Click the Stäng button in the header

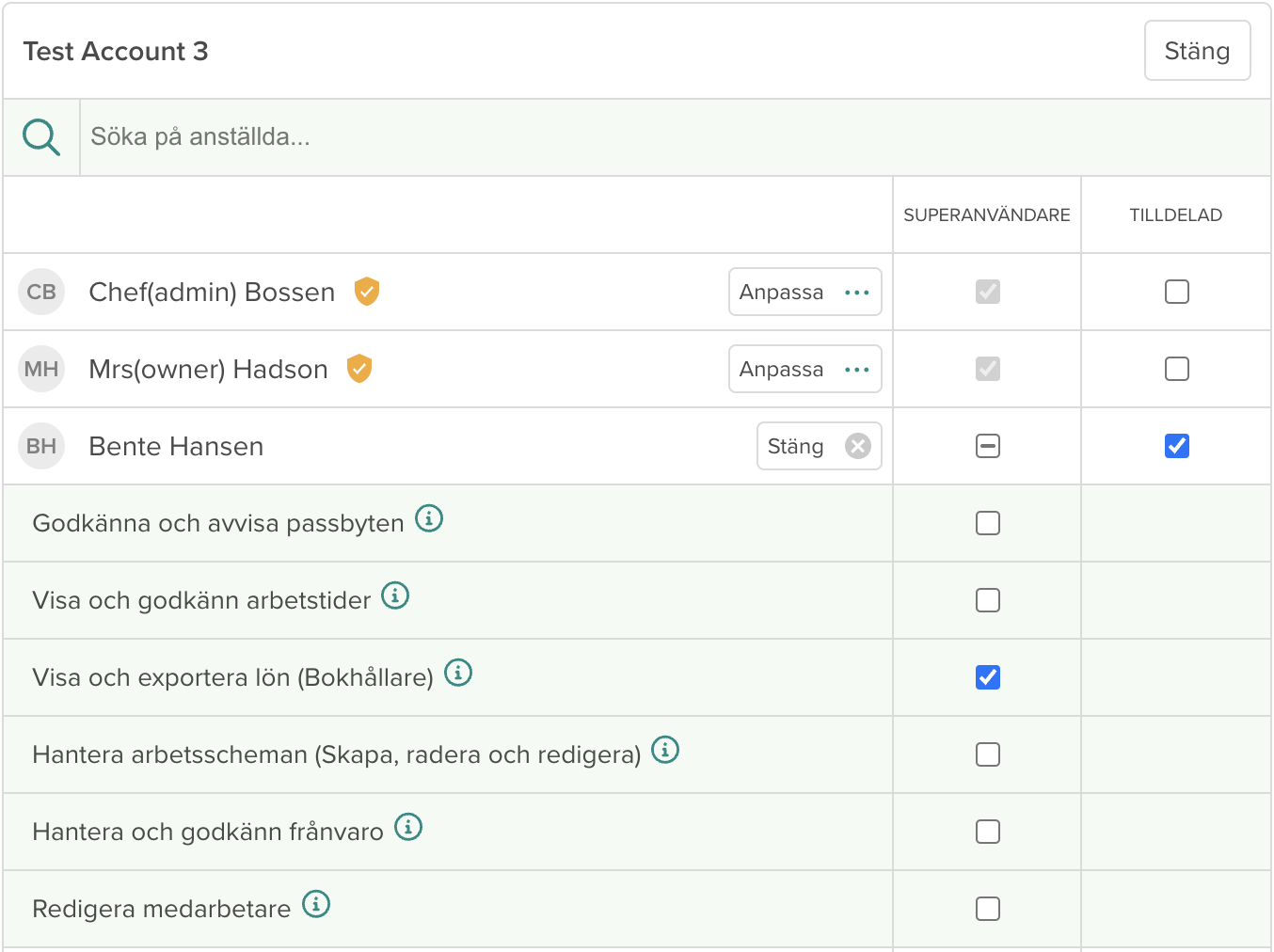click(1197, 51)
